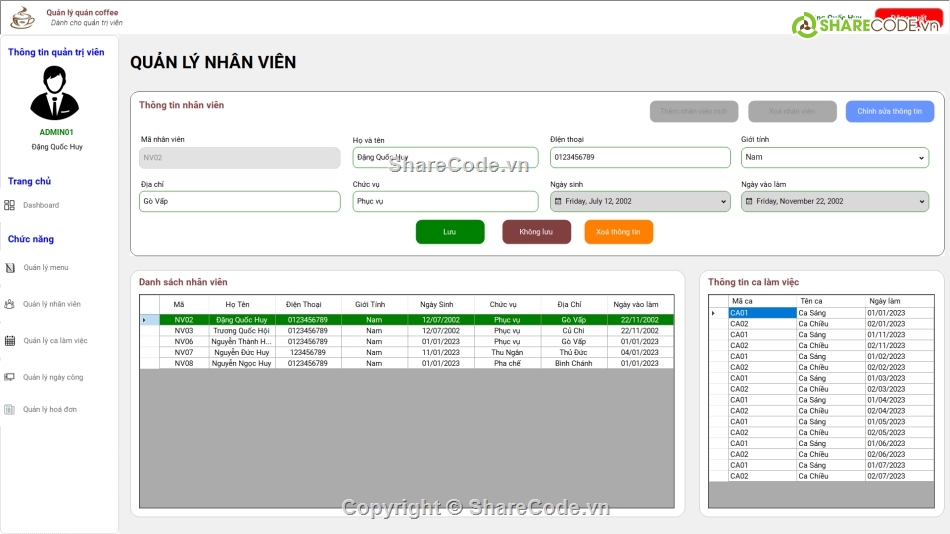
Task: Open Quản lý hoá đơn section
Action: click(50, 409)
